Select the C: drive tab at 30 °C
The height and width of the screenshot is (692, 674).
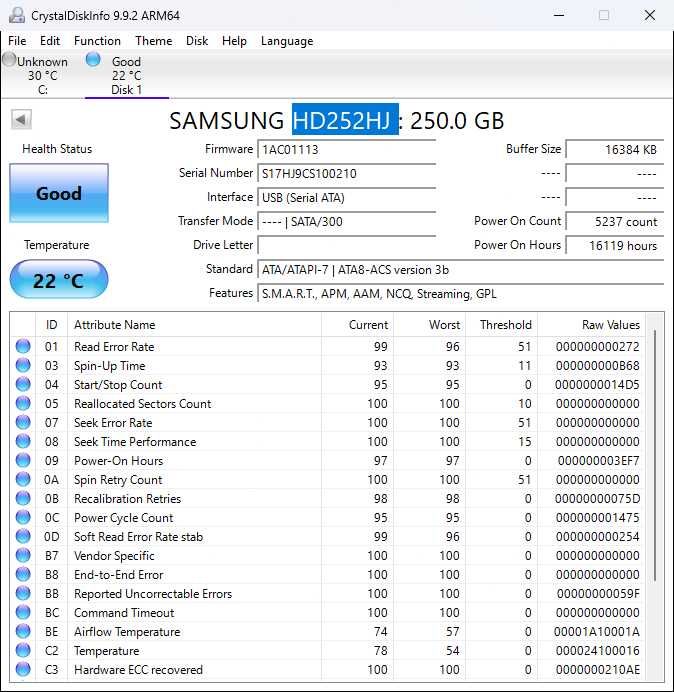[42, 75]
